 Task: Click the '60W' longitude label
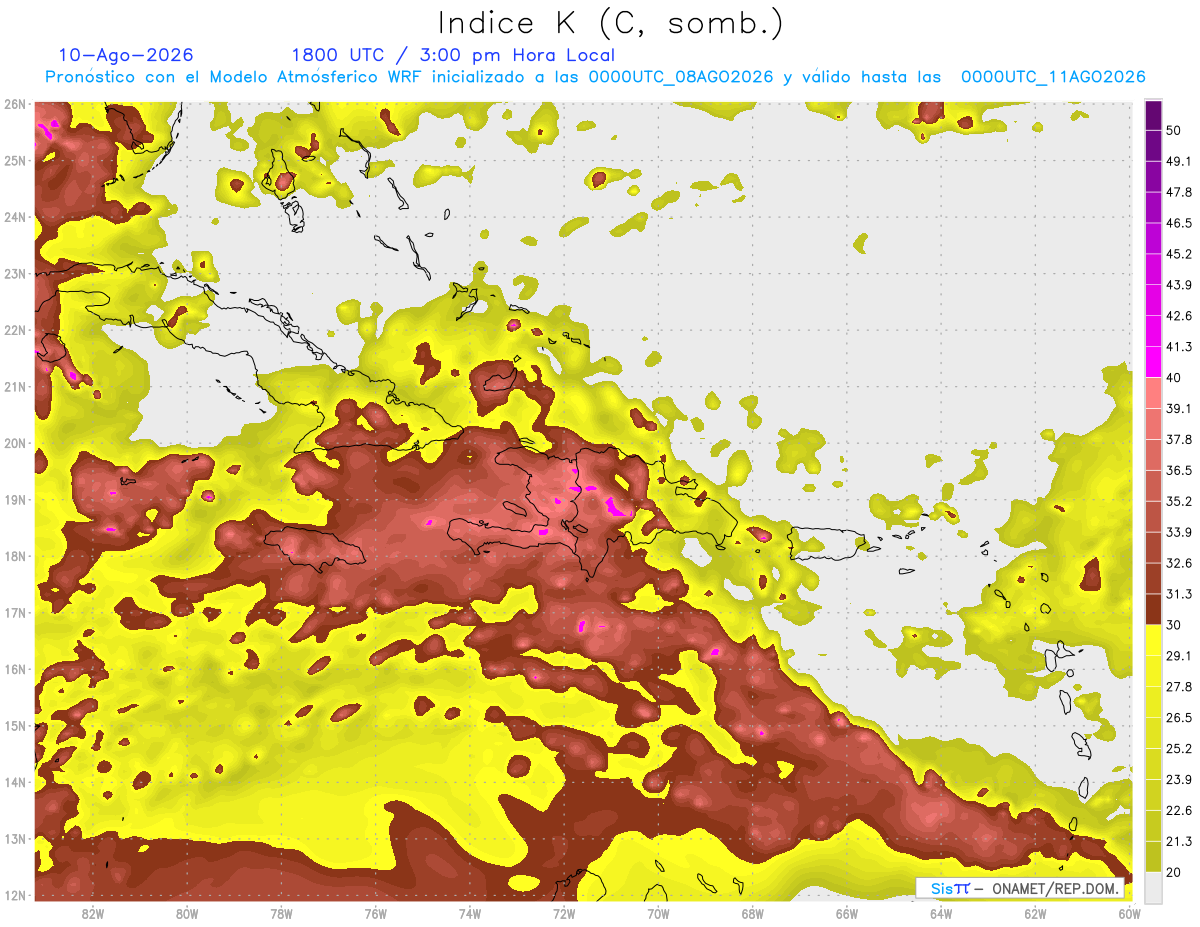1129,913
